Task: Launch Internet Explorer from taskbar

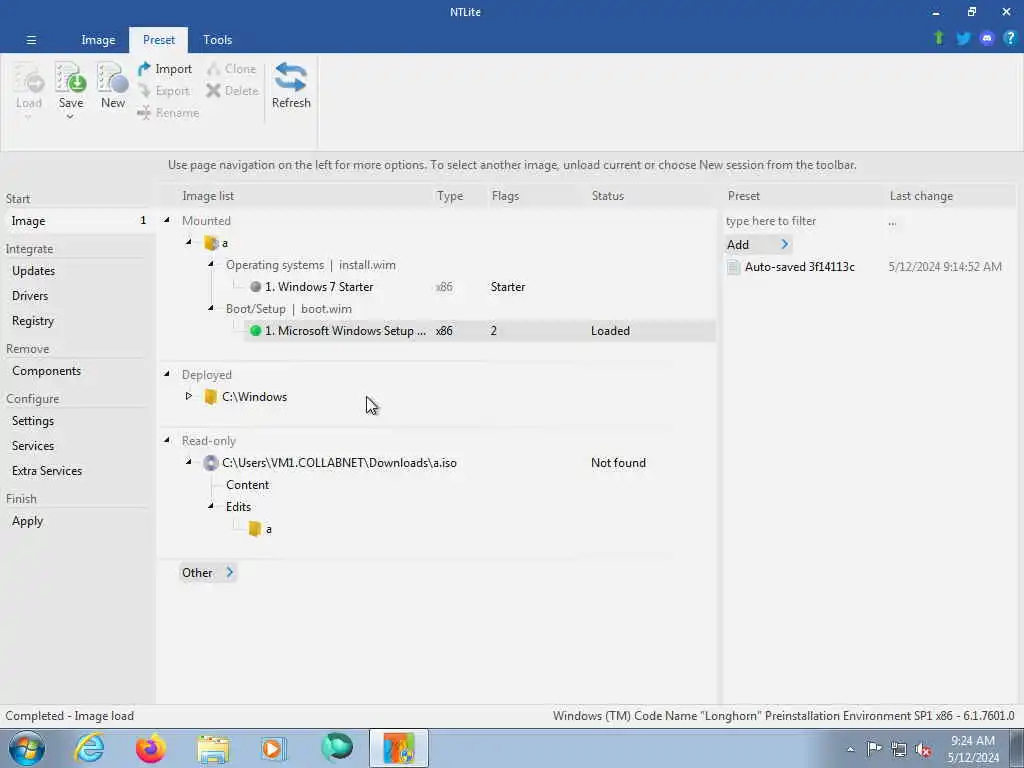Action: 89,748
